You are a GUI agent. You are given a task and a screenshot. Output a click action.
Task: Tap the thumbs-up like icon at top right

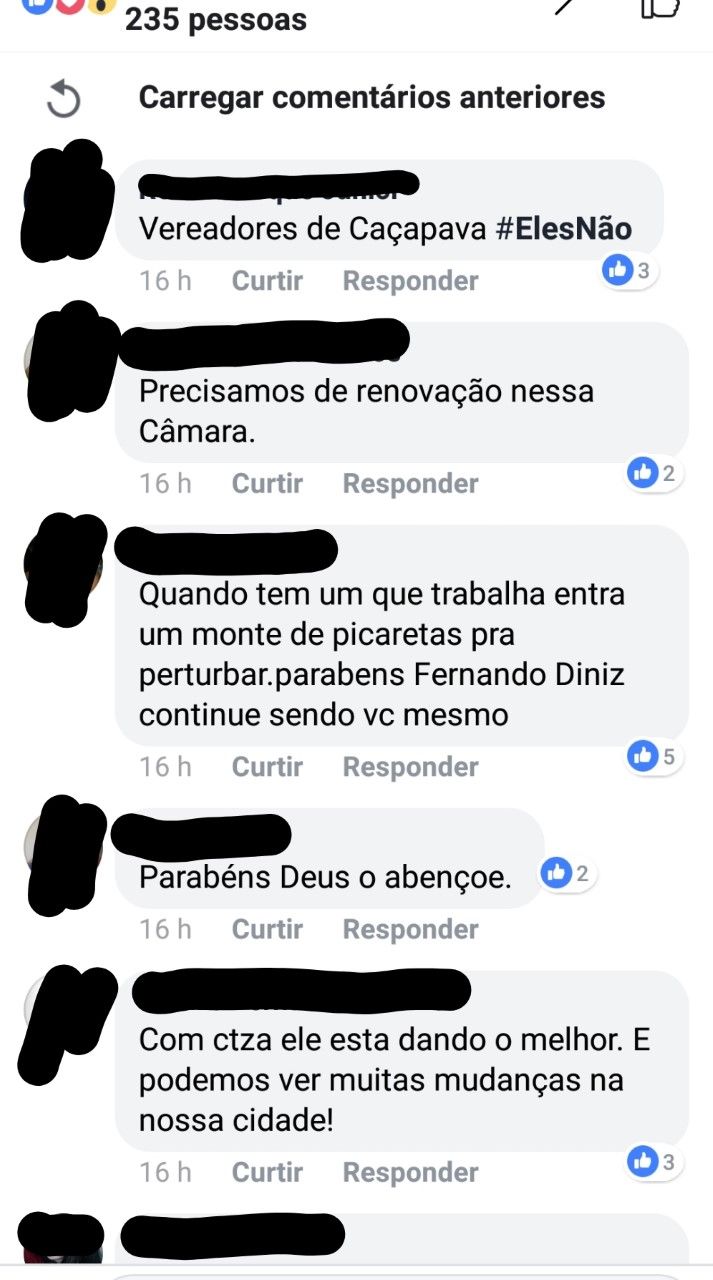pos(659,7)
